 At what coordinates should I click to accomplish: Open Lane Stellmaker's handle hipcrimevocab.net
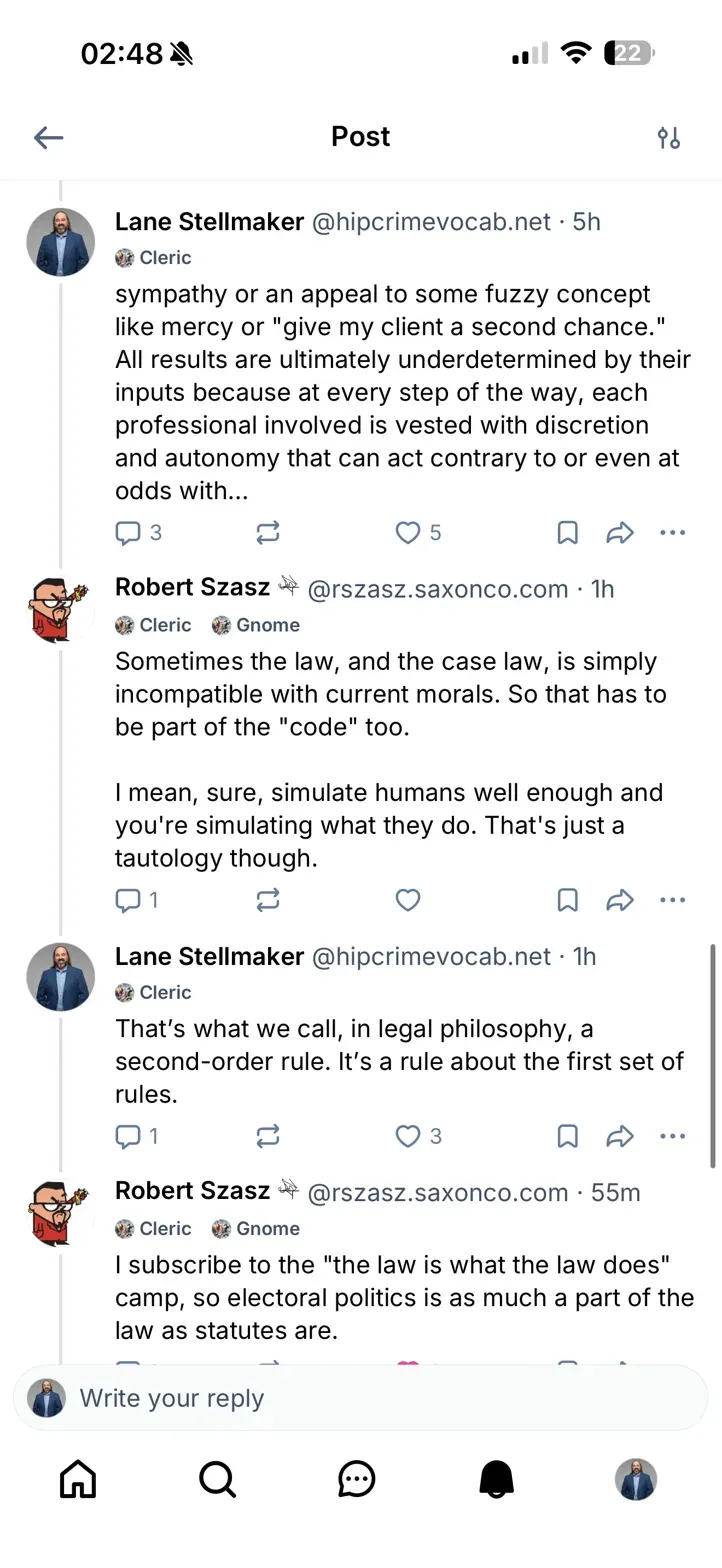click(432, 222)
